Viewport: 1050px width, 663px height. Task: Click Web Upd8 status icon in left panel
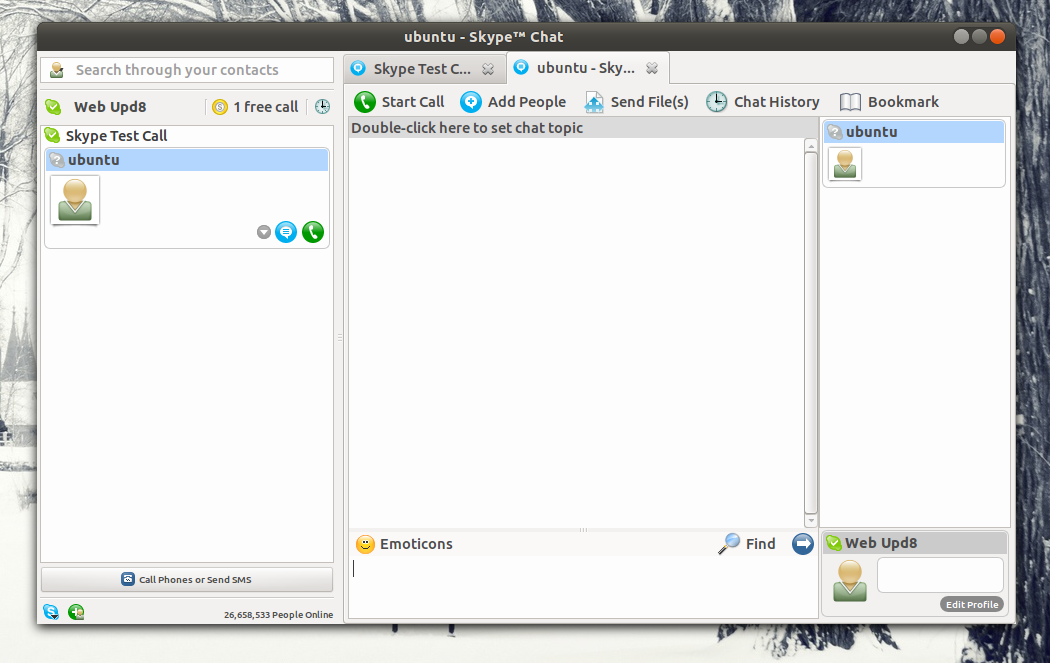pyautogui.click(x=54, y=106)
